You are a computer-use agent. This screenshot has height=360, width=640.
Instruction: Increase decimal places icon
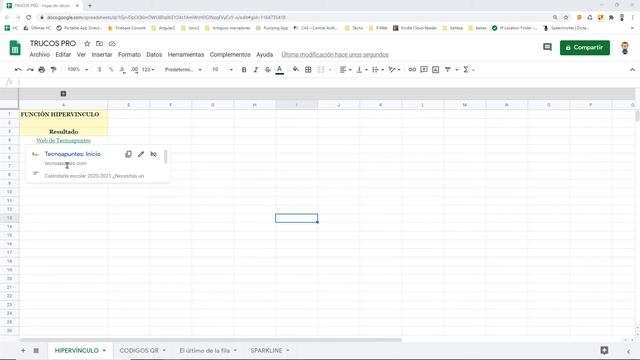click(134, 70)
